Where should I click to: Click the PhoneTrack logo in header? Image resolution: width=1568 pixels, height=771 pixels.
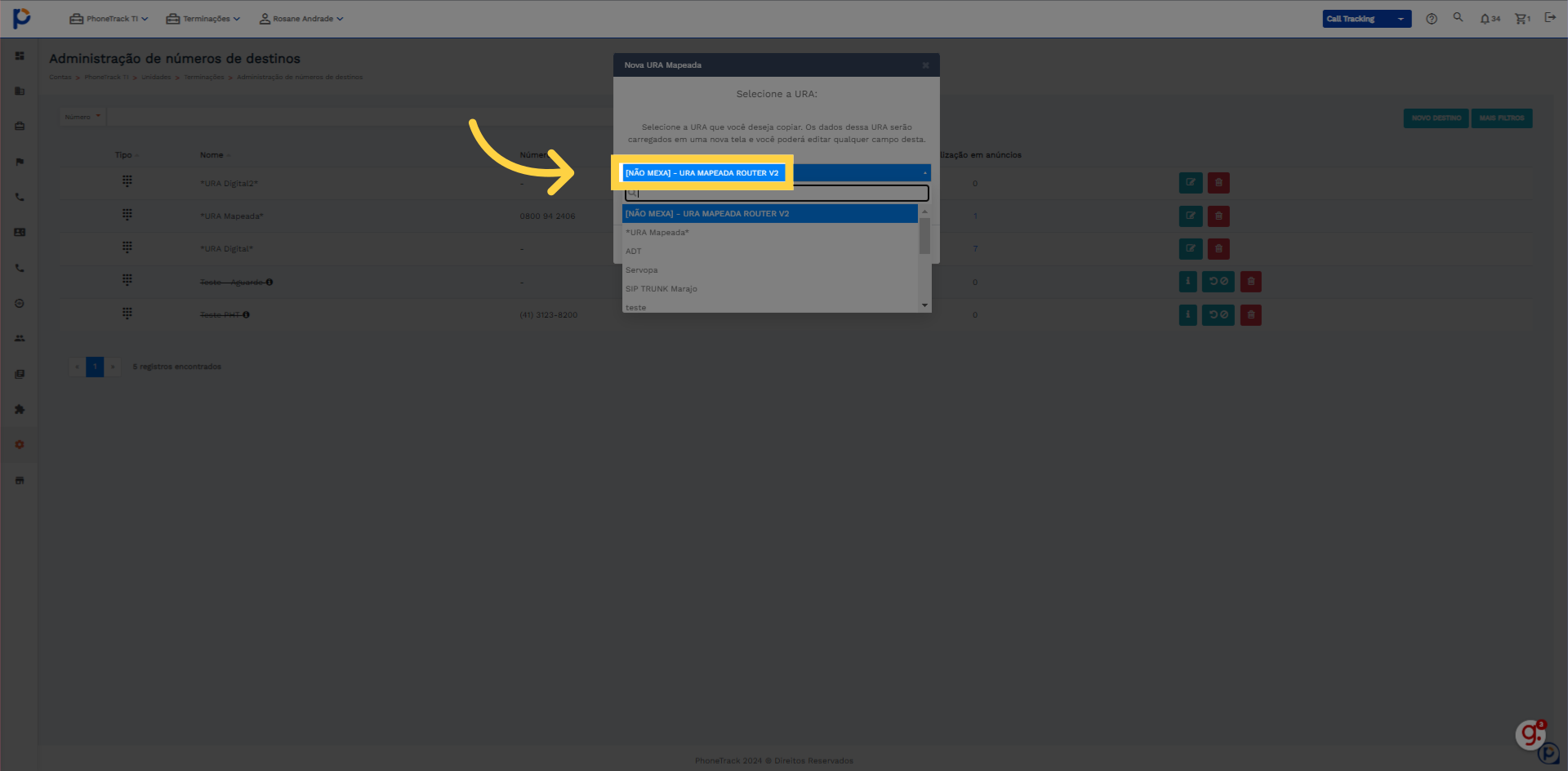(22, 18)
